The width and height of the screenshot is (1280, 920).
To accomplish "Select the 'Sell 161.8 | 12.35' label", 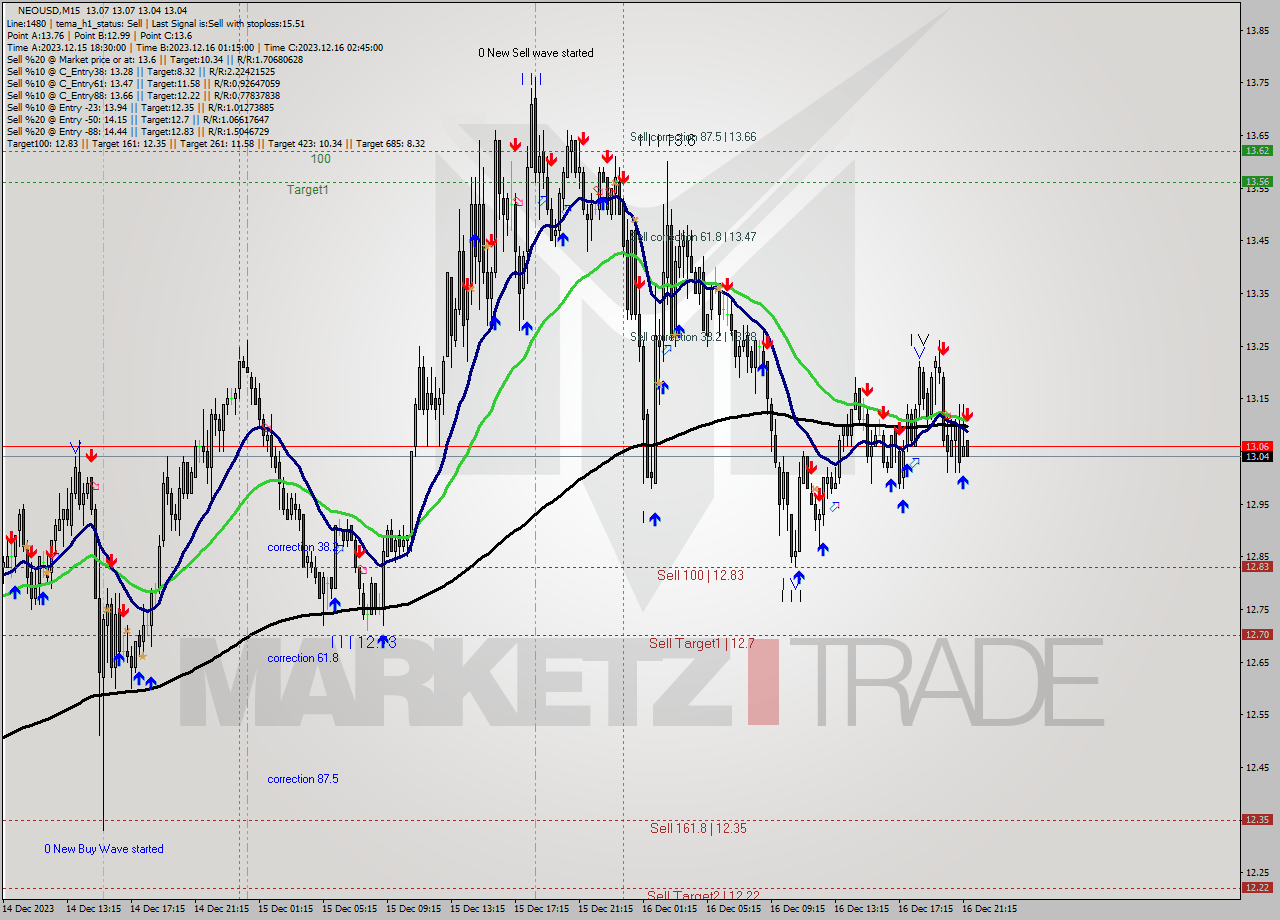I will [x=698, y=828].
